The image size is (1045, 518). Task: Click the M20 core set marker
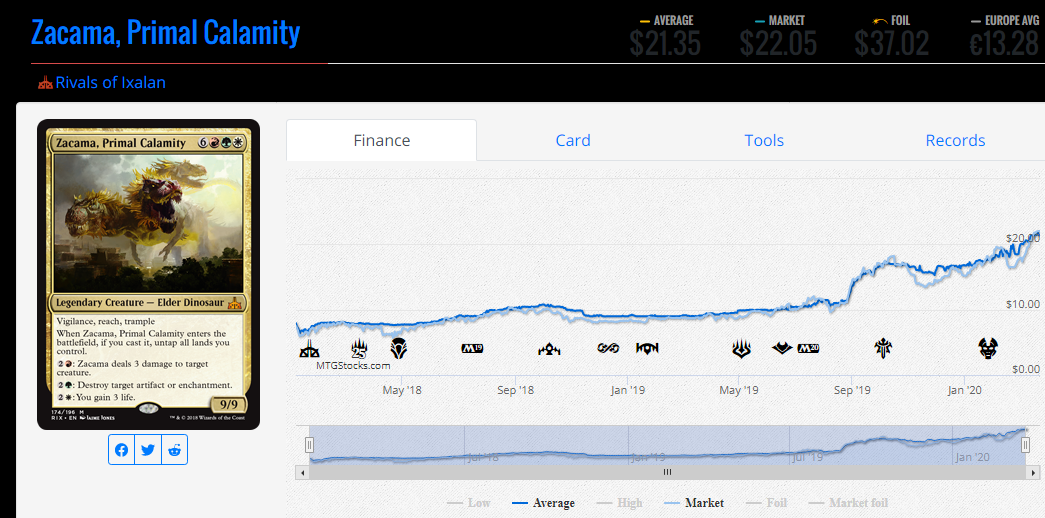tap(808, 348)
